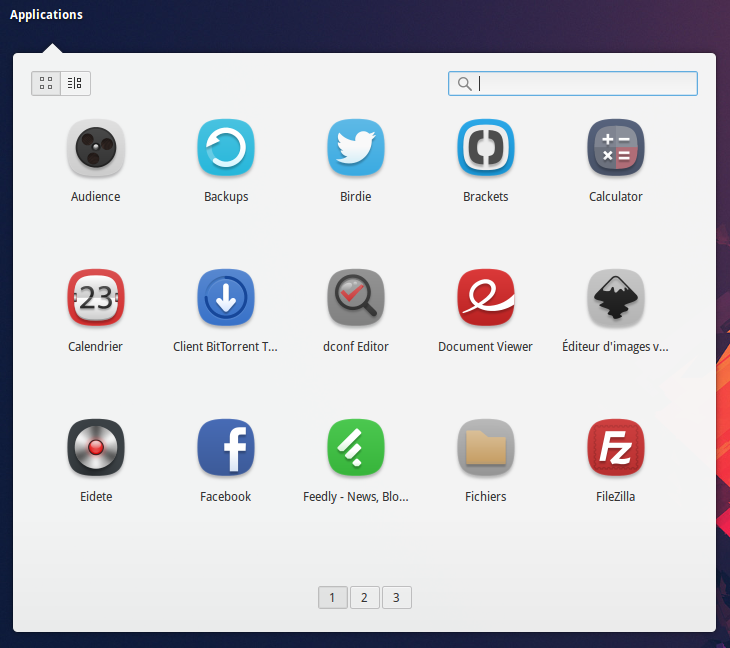Start the Eidete screen recorder icon

point(95,447)
